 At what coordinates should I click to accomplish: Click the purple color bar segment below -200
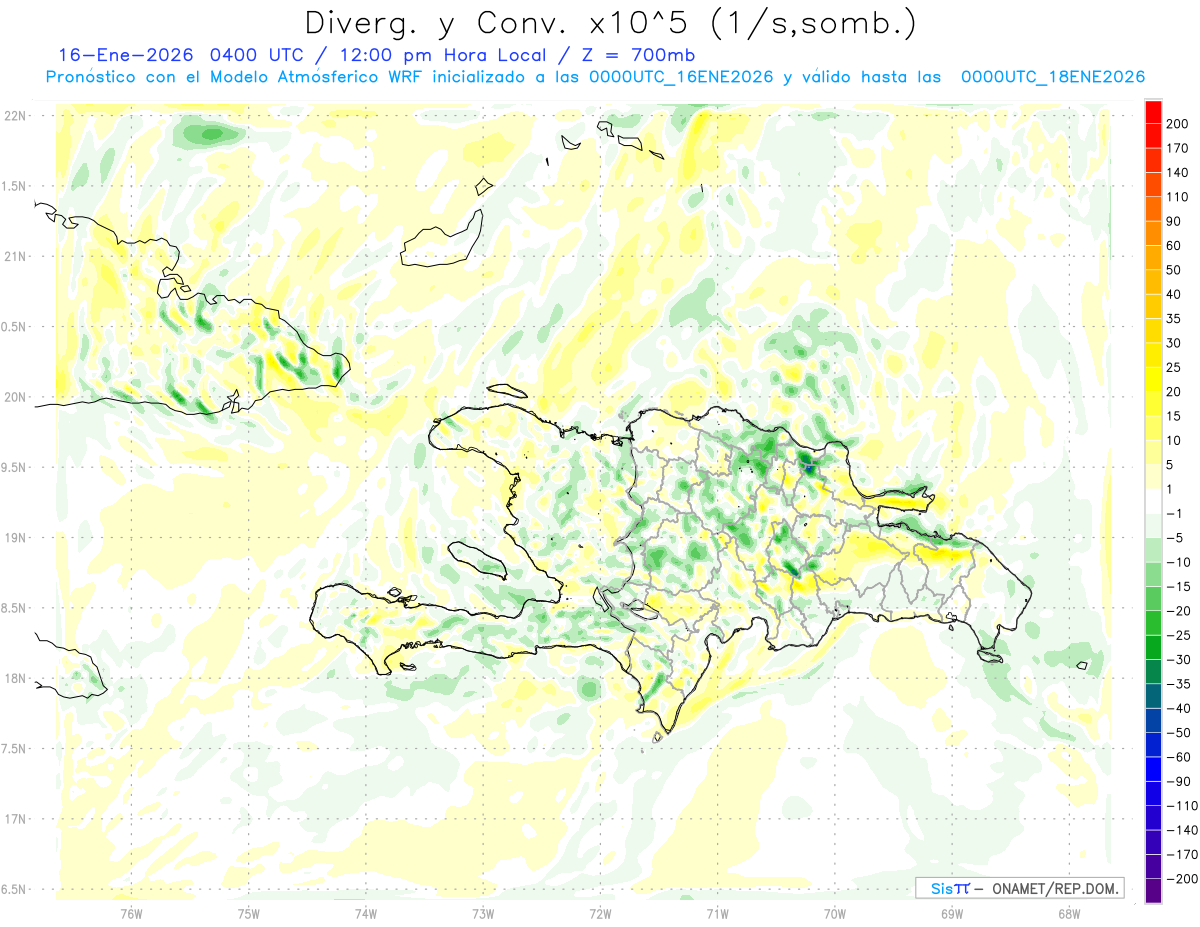tap(1153, 891)
